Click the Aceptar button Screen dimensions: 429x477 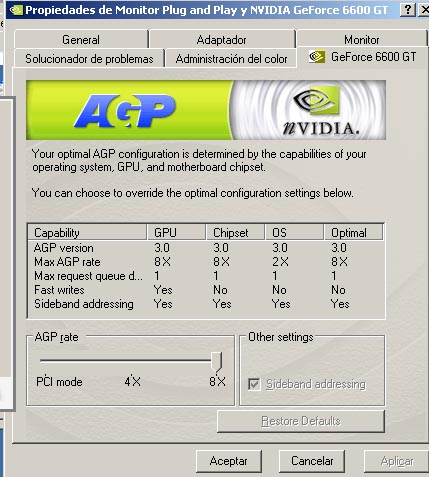click(x=229, y=461)
